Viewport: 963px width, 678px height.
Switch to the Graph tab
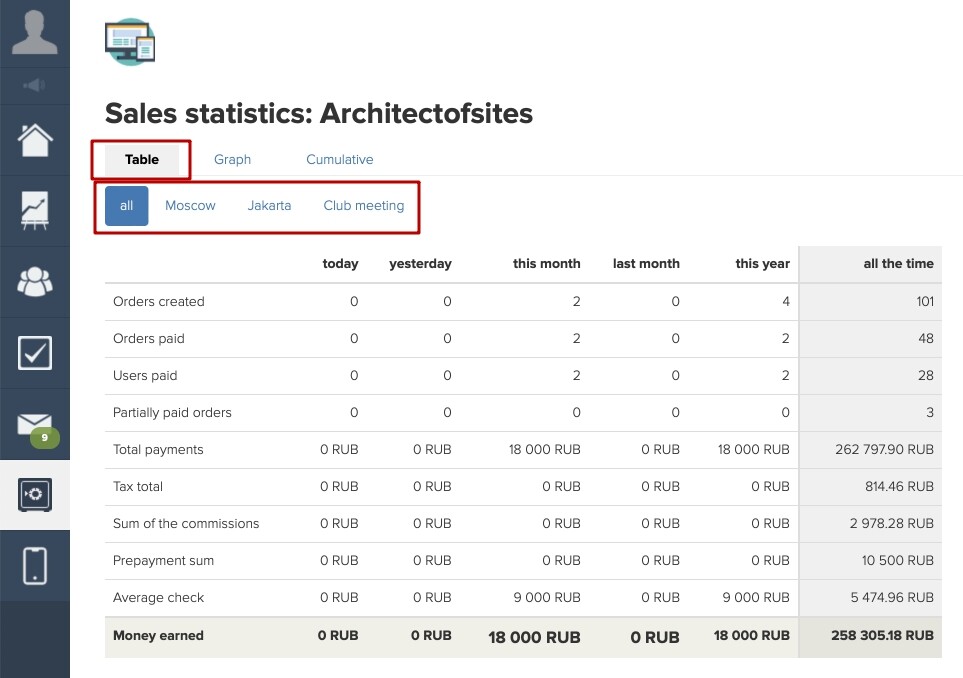click(x=232, y=160)
